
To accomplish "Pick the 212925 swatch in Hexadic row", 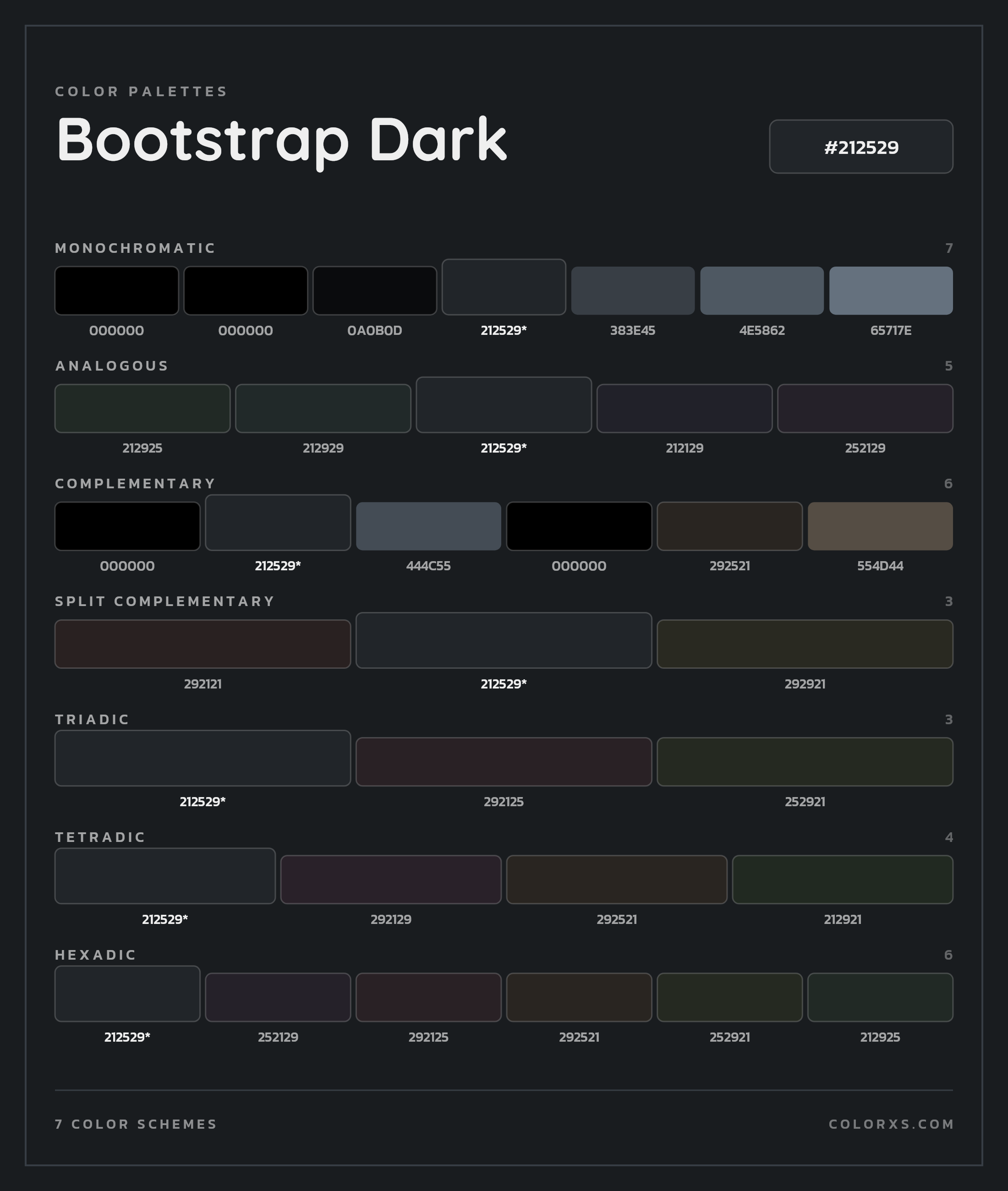I will point(881,997).
